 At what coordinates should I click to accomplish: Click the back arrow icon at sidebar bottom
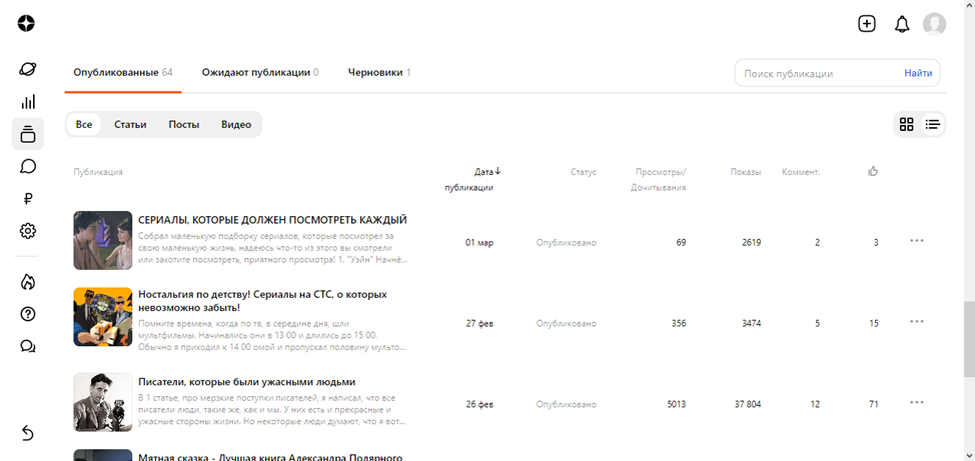(27, 433)
